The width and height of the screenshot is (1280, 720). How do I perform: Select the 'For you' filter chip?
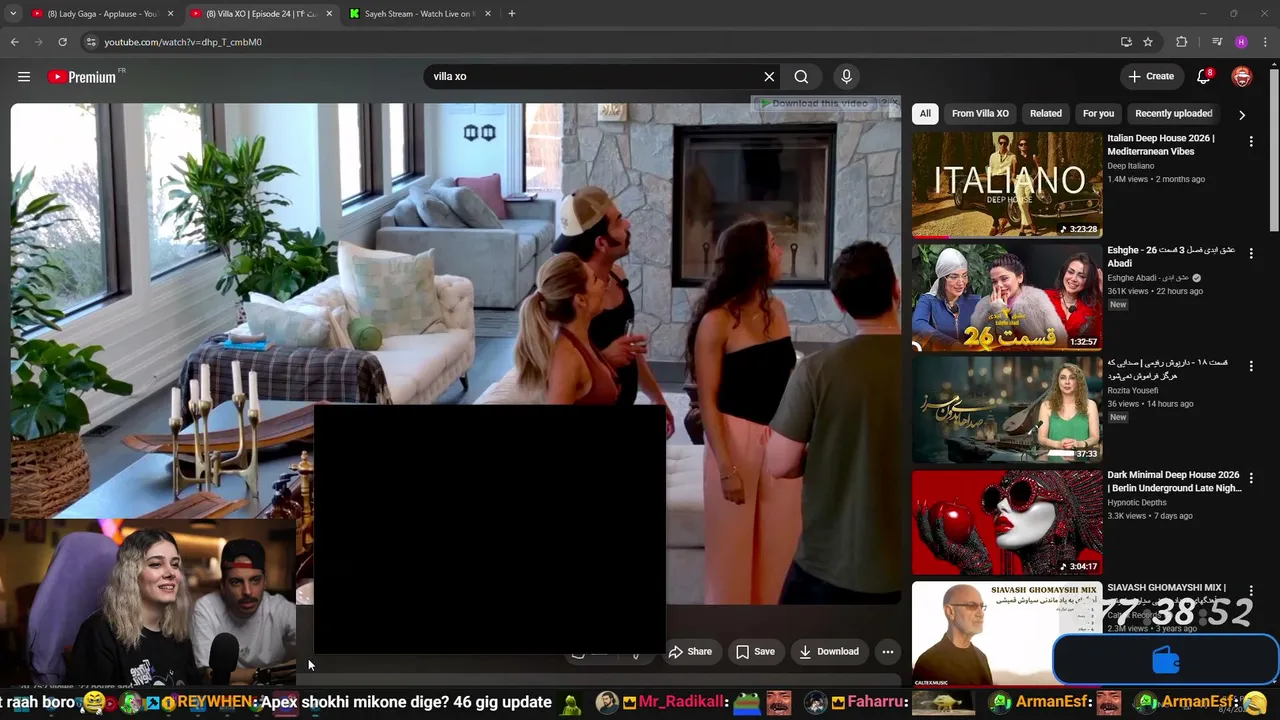click(x=1098, y=114)
